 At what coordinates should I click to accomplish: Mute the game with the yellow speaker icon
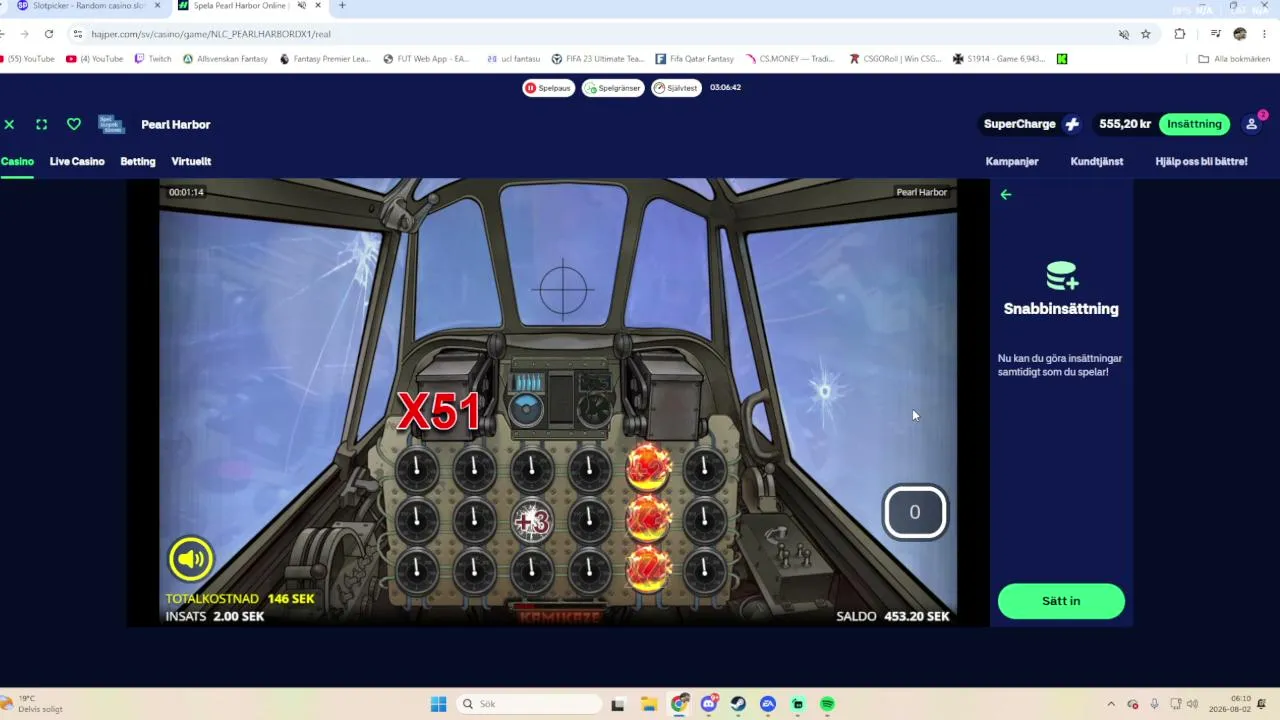(x=191, y=559)
